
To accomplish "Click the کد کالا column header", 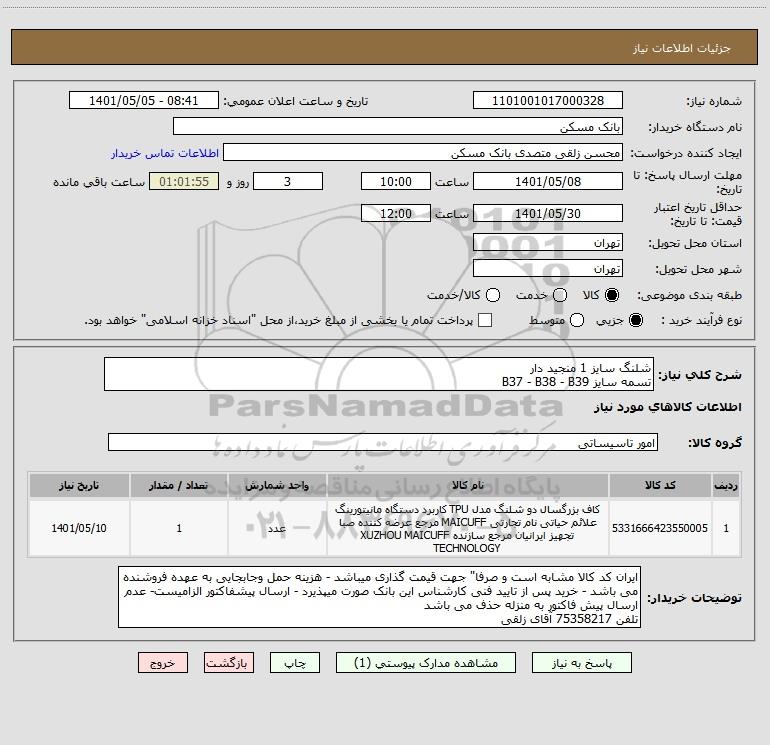I will (660, 485).
